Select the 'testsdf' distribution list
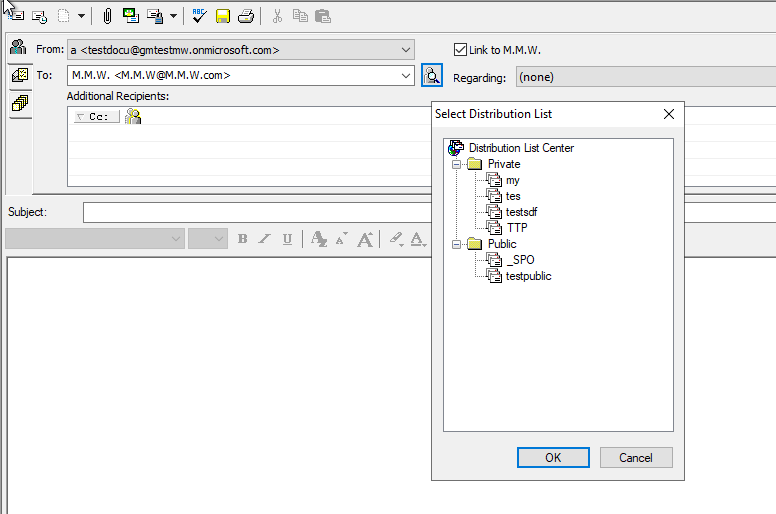Screen dimensions: 776x514 [x=521, y=212]
